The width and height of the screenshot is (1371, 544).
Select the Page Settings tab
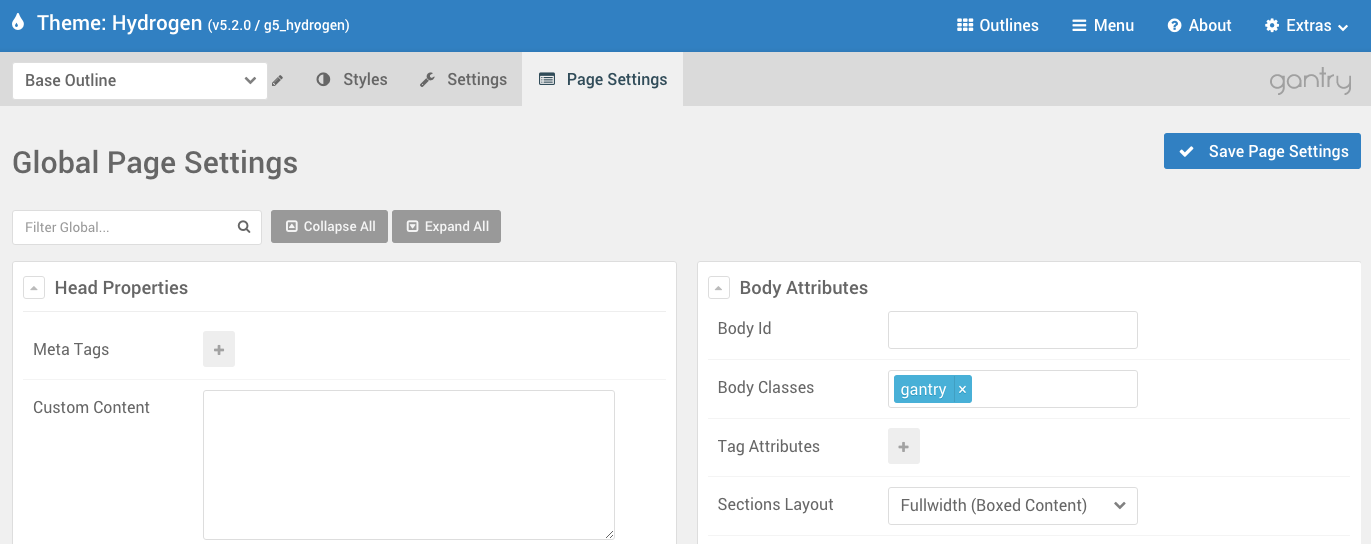pyautogui.click(x=602, y=79)
